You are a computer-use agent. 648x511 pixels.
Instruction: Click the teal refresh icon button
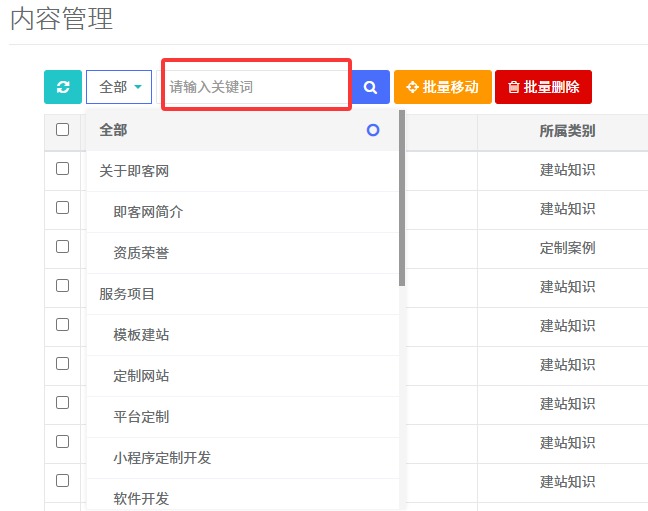click(63, 87)
